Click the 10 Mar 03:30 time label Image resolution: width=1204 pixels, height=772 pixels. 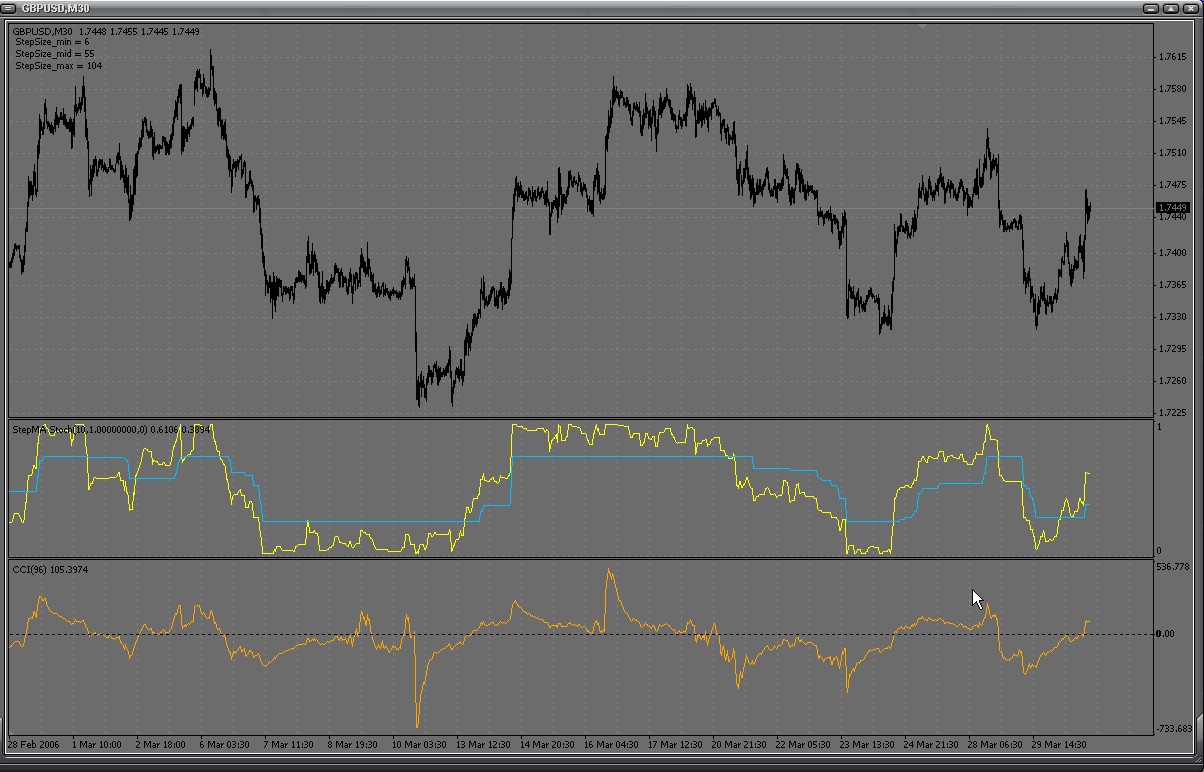pos(419,745)
